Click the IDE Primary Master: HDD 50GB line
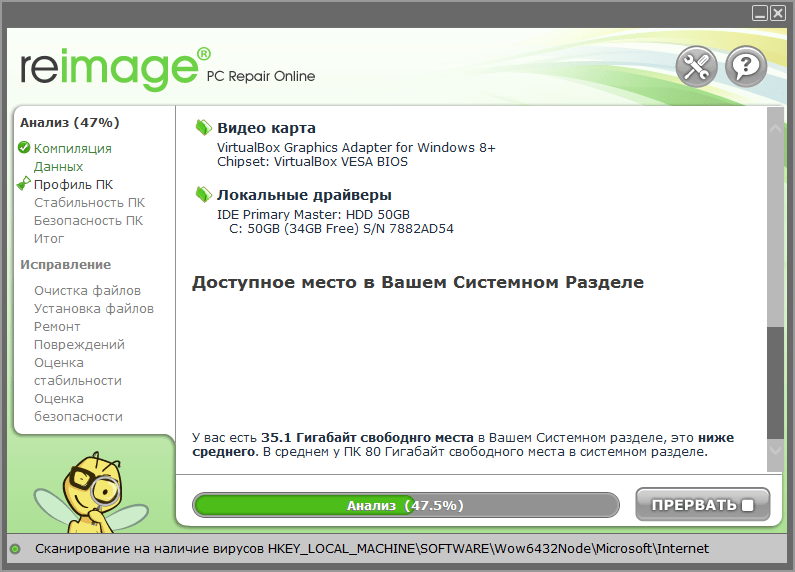 tap(313, 214)
